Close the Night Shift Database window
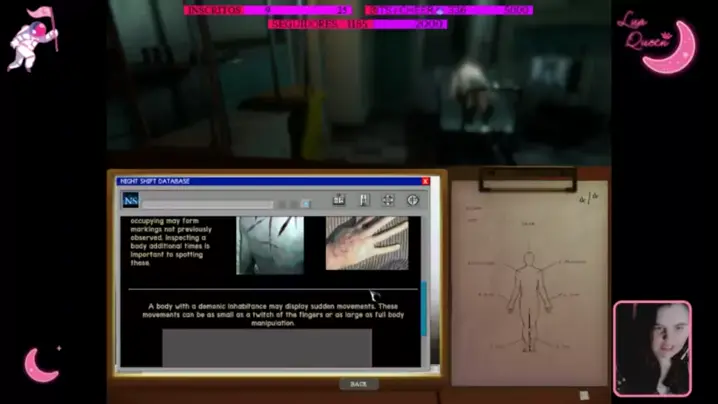 [425, 181]
